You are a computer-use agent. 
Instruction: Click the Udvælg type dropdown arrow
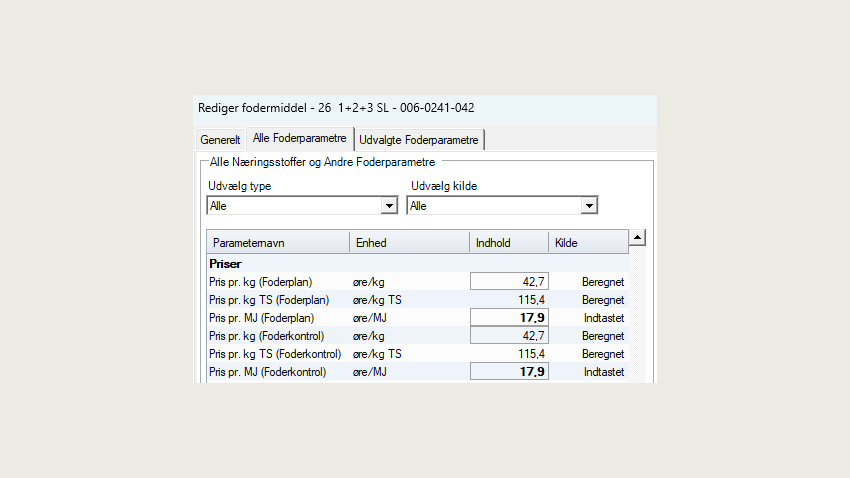[389, 206]
